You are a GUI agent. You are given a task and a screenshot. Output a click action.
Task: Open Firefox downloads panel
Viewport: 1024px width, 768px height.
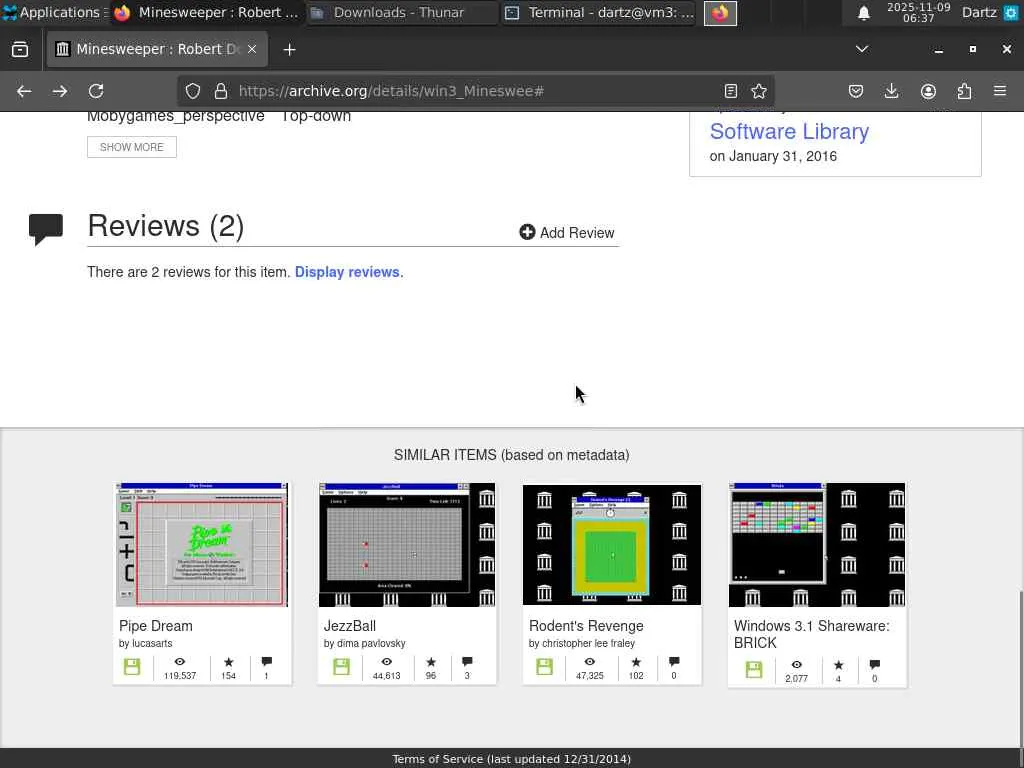(891, 91)
